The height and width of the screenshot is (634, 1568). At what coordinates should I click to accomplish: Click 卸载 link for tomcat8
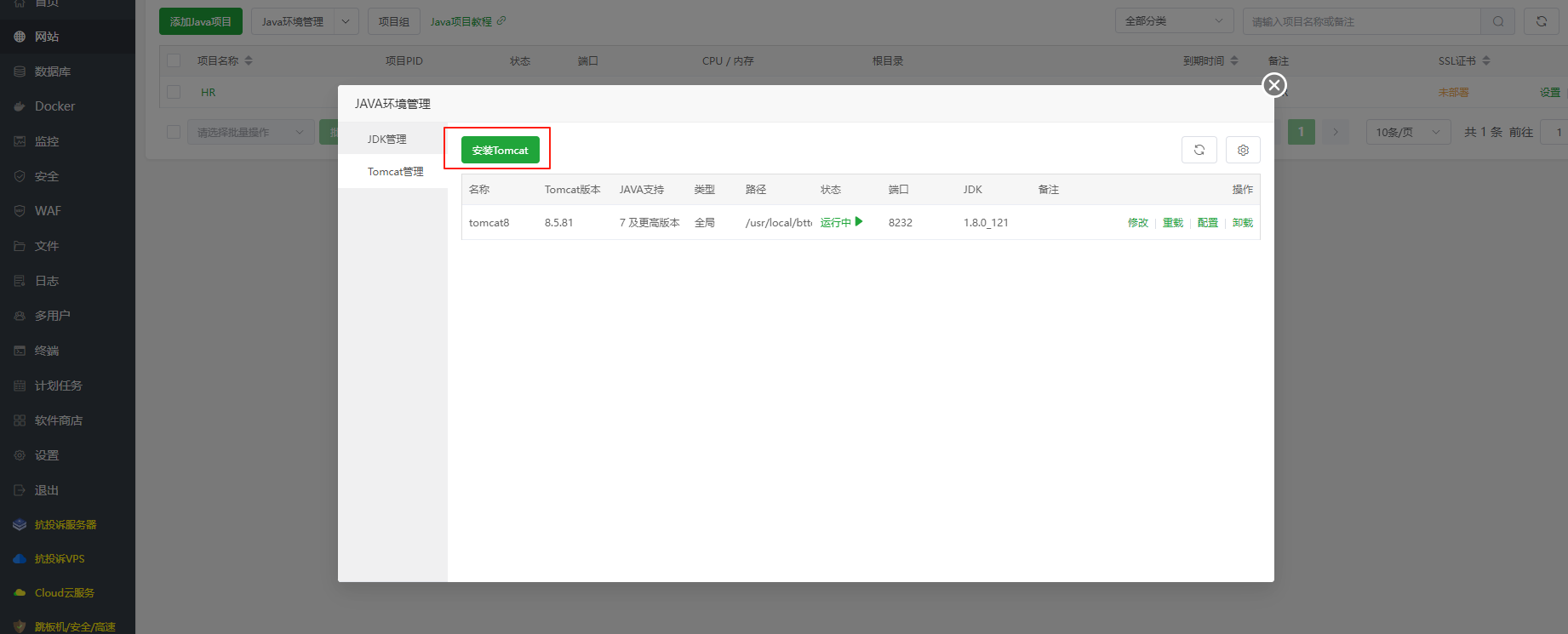(x=1242, y=222)
